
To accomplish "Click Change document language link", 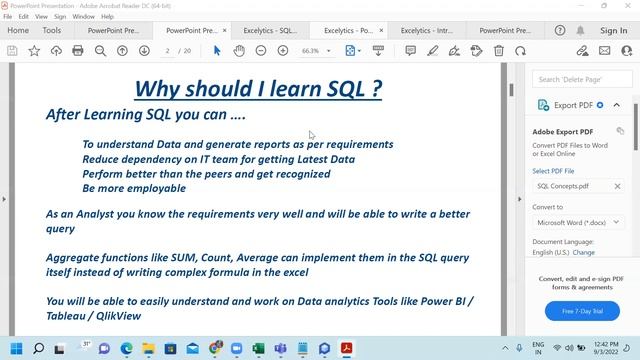I will (x=584, y=253).
